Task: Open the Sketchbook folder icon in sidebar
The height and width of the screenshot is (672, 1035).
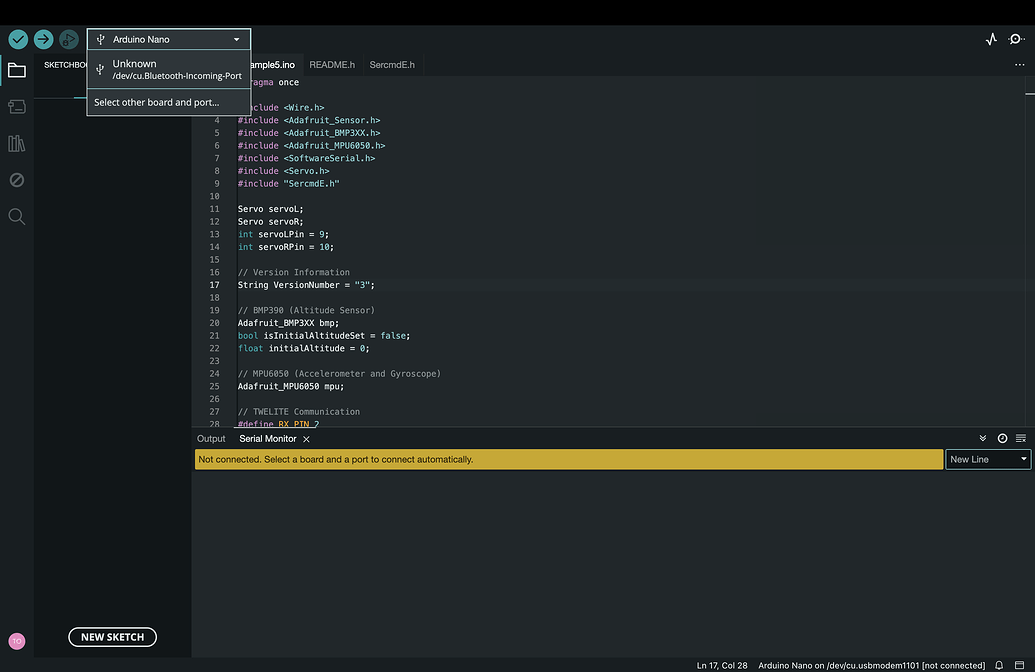Action: click(x=16, y=70)
